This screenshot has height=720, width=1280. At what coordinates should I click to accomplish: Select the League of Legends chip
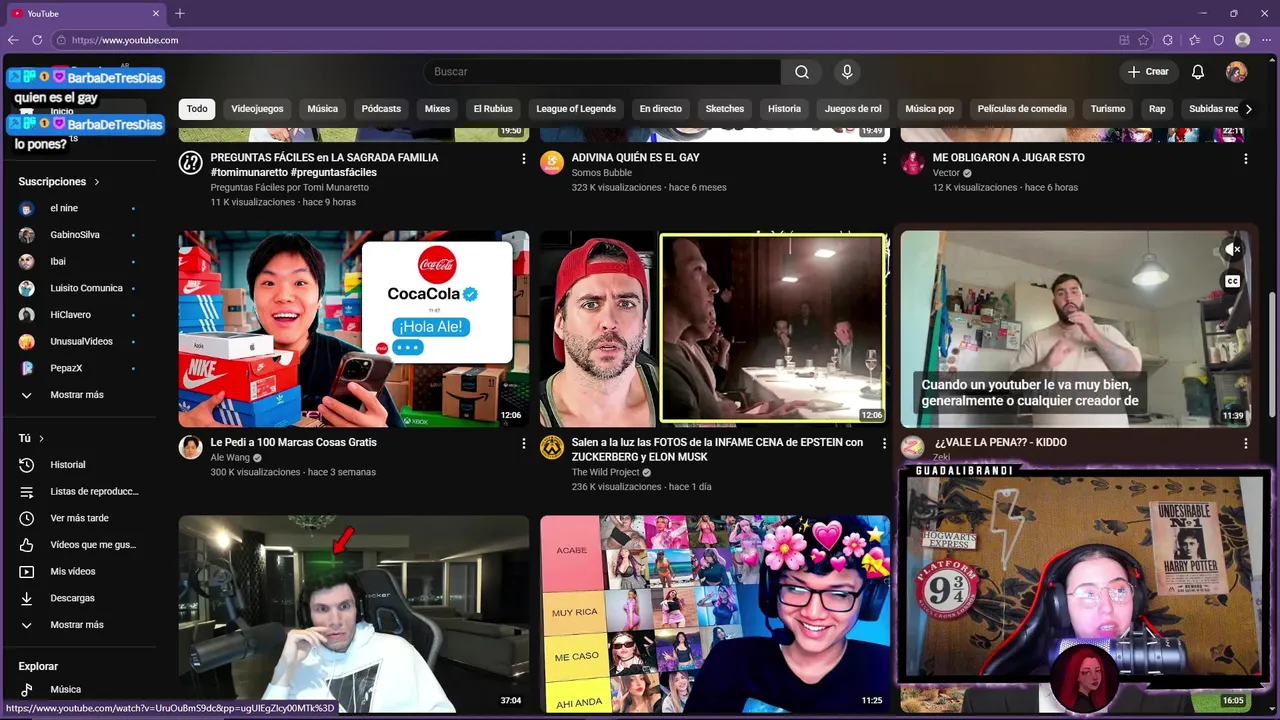576,109
